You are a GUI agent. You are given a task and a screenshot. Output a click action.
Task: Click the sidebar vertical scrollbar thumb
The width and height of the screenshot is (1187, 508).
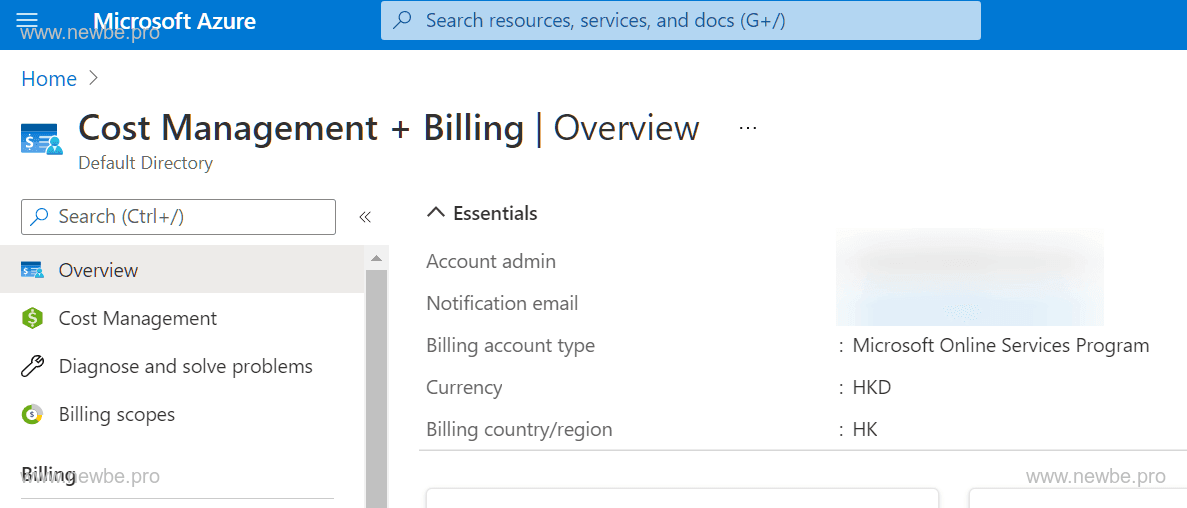(x=376, y=390)
